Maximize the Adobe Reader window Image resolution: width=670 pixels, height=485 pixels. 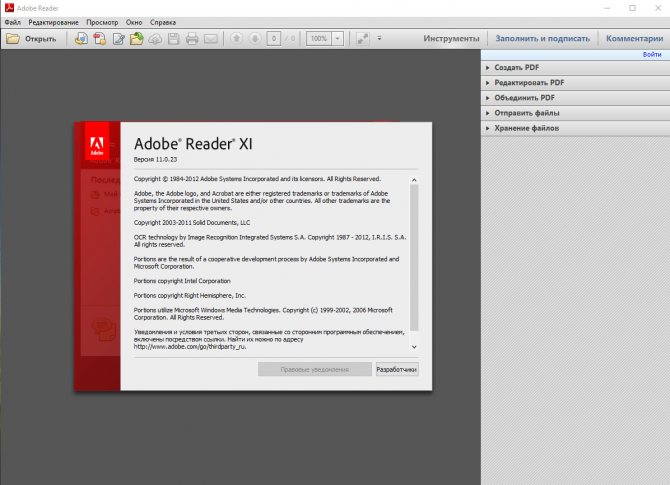(x=632, y=8)
